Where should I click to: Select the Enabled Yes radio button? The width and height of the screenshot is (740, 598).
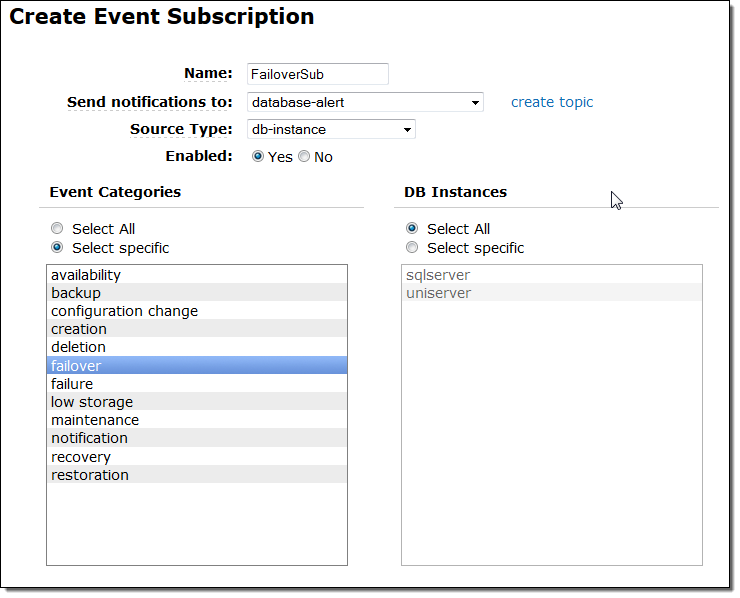click(258, 157)
